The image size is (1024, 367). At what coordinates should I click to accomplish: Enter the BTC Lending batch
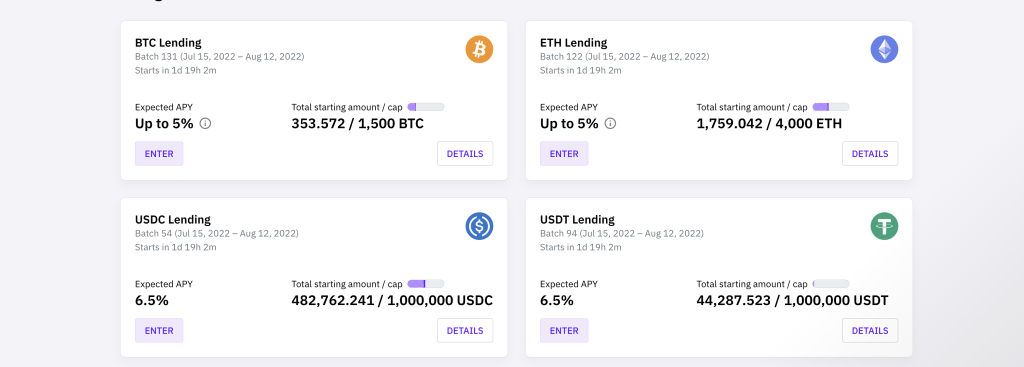[159, 153]
